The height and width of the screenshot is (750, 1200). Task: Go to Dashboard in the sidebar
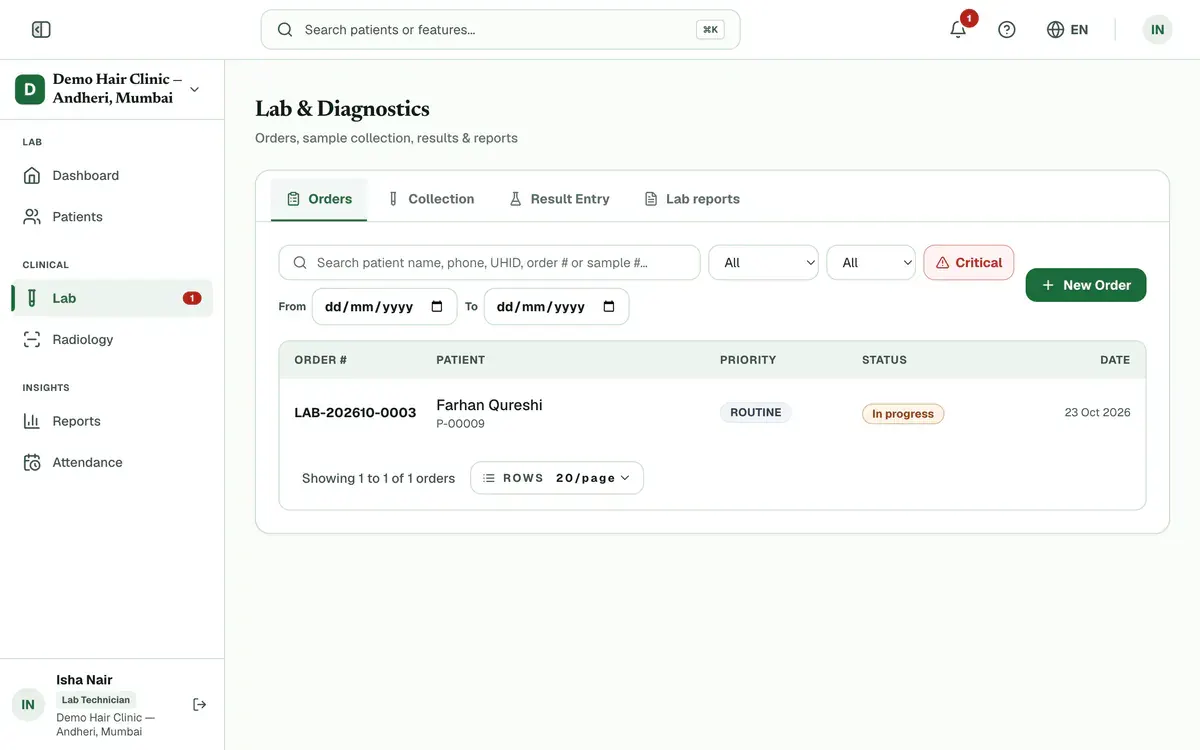tap(112, 175)
